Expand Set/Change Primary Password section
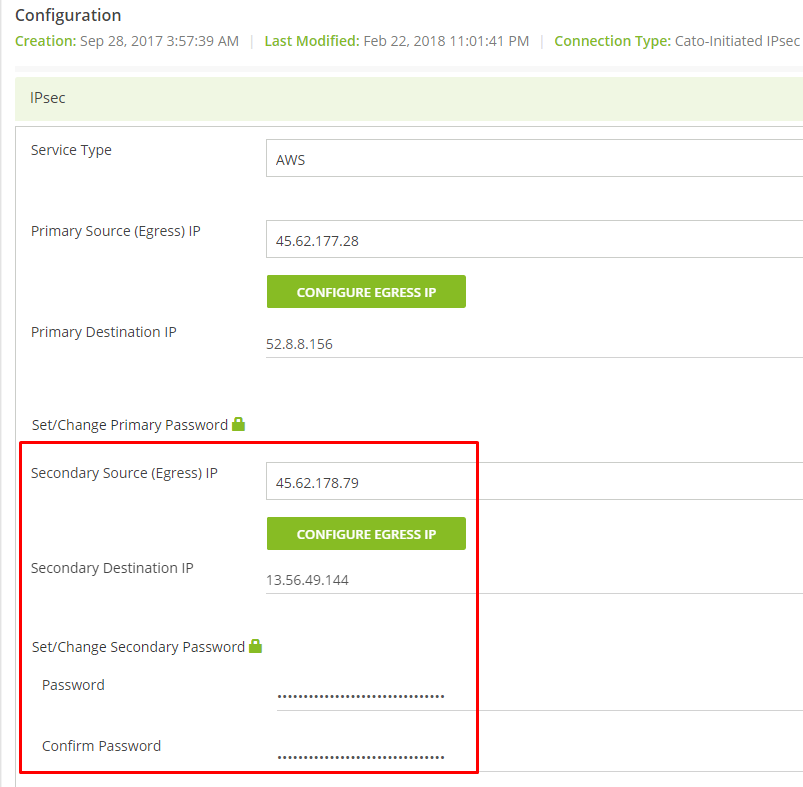The width and height of the screenshot is (803, 787). pos(130,425)
